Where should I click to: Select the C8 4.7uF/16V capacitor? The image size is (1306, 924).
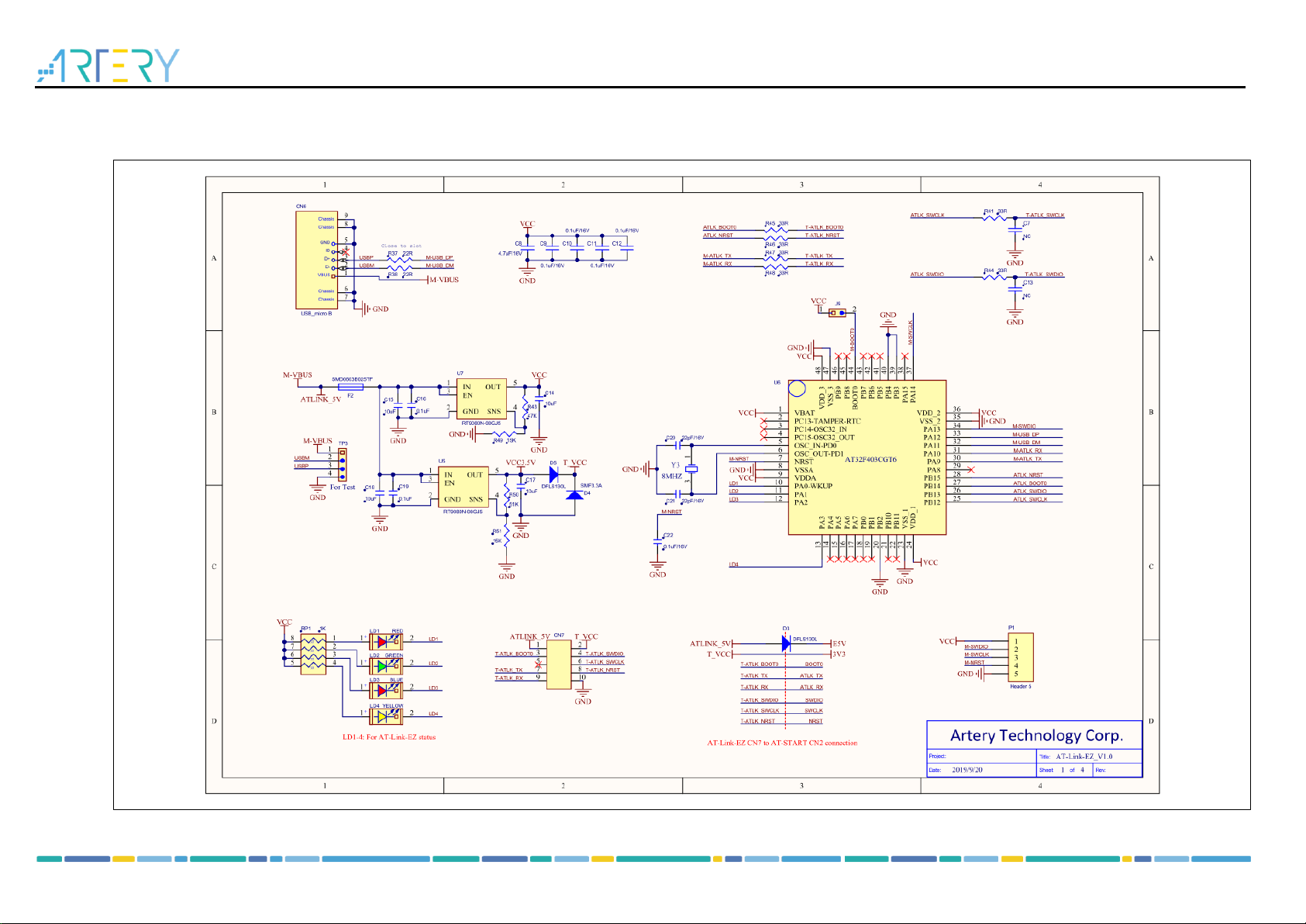[528, 250]
